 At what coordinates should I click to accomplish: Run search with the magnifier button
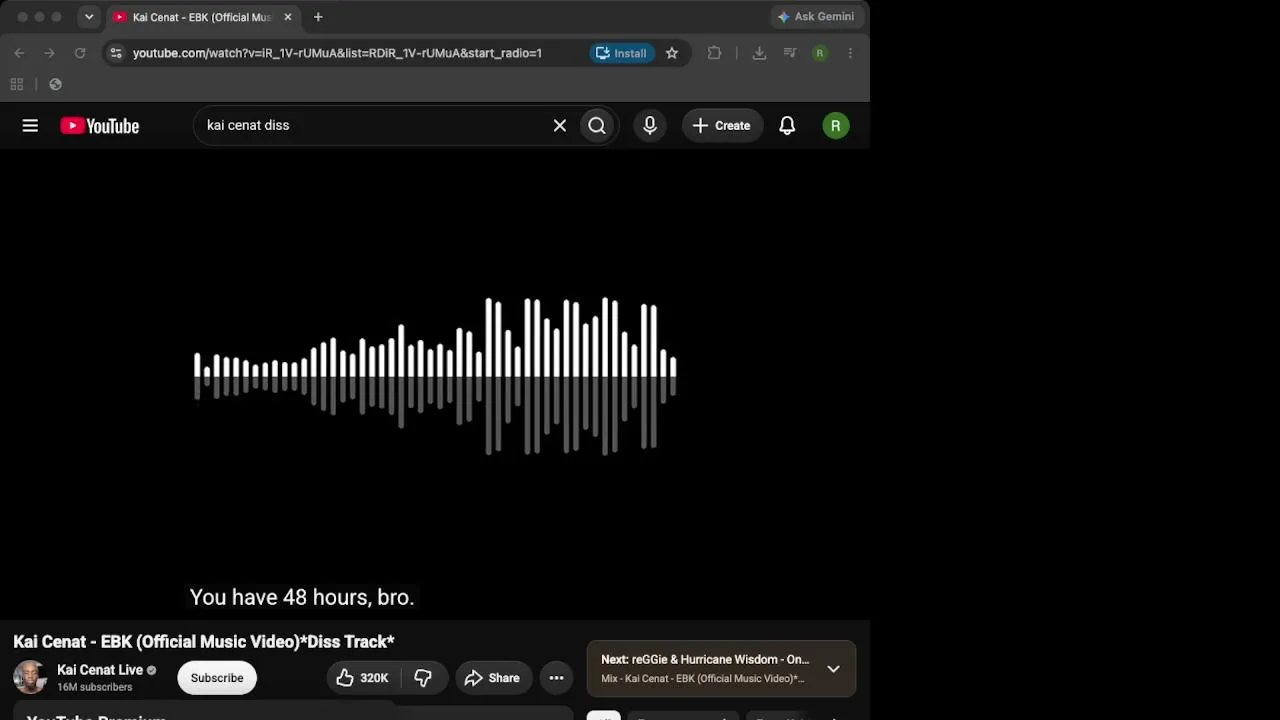pyautogui.click(x=597, y=126)
